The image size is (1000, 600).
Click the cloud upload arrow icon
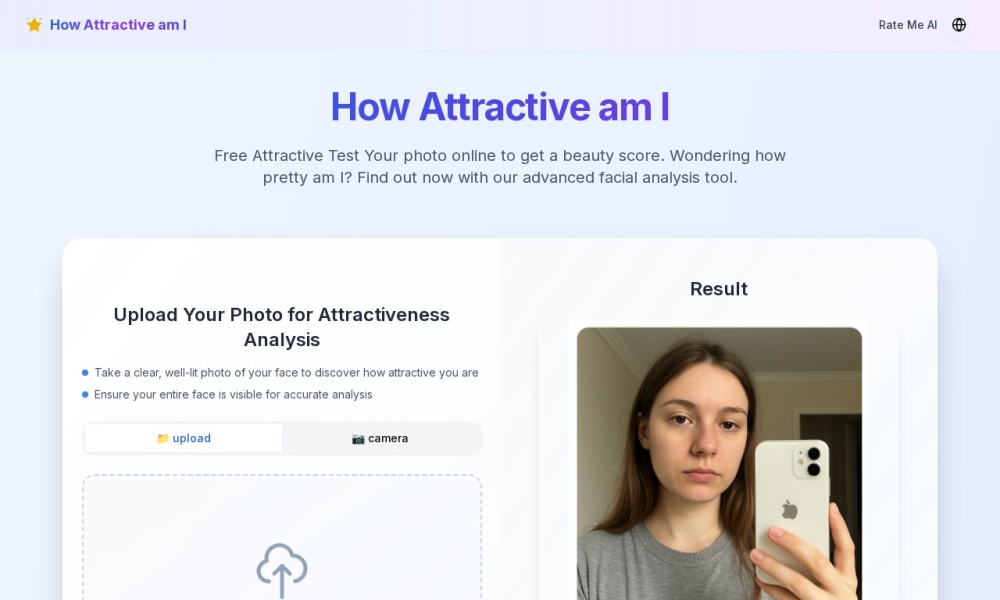tap(282, 571)
